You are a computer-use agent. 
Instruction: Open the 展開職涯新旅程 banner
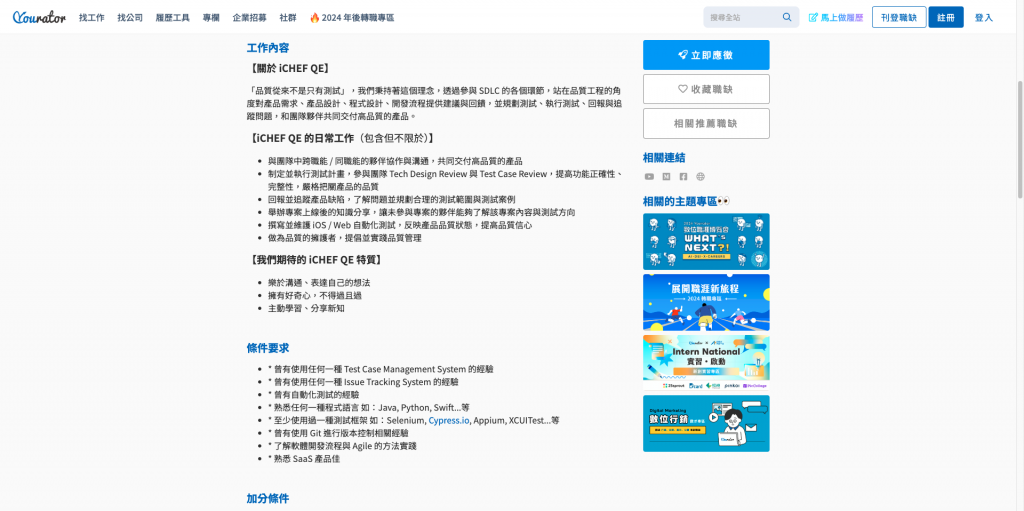coord(706,302)
